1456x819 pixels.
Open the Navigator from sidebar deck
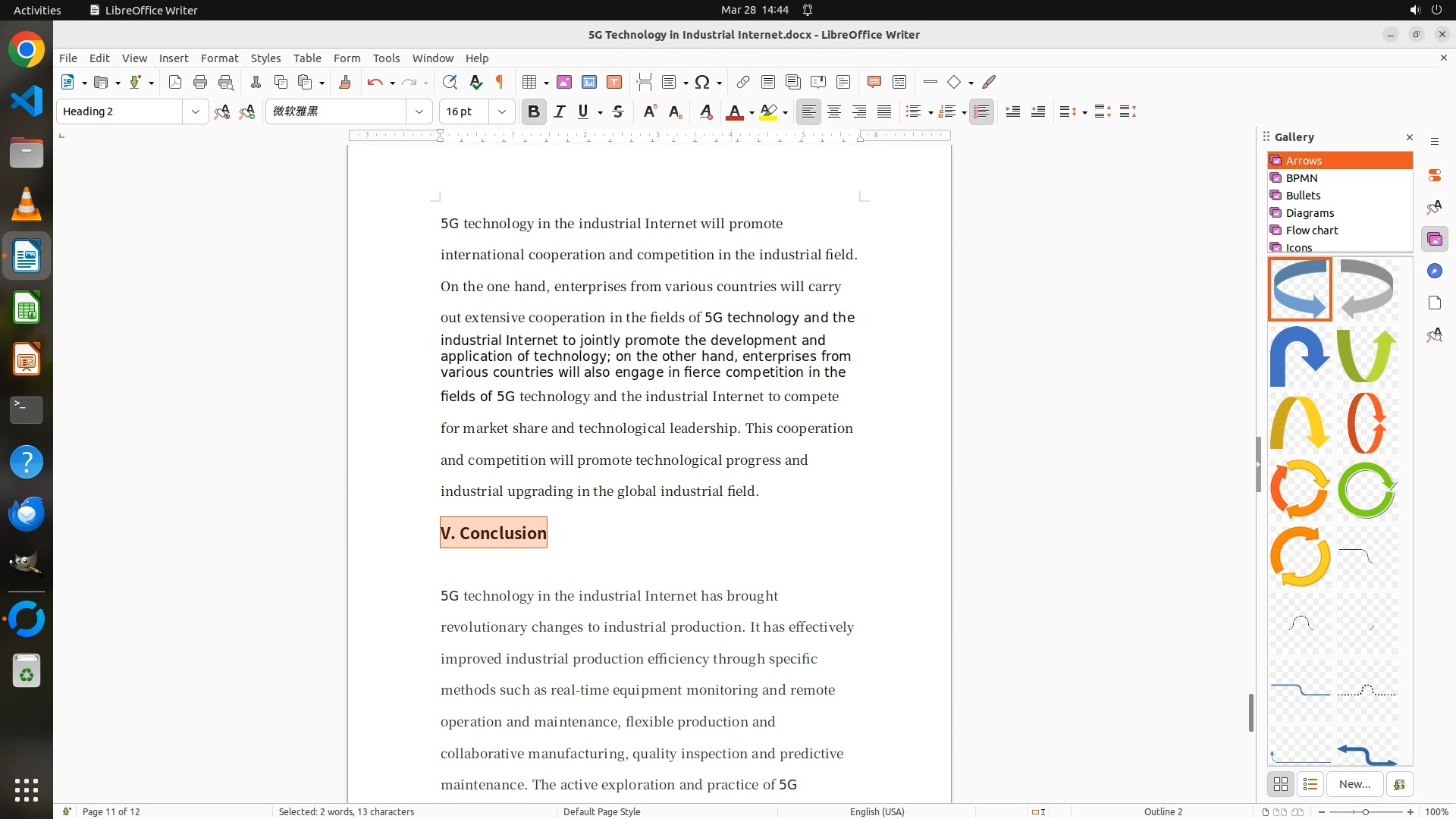click(x=1434, y=271)
